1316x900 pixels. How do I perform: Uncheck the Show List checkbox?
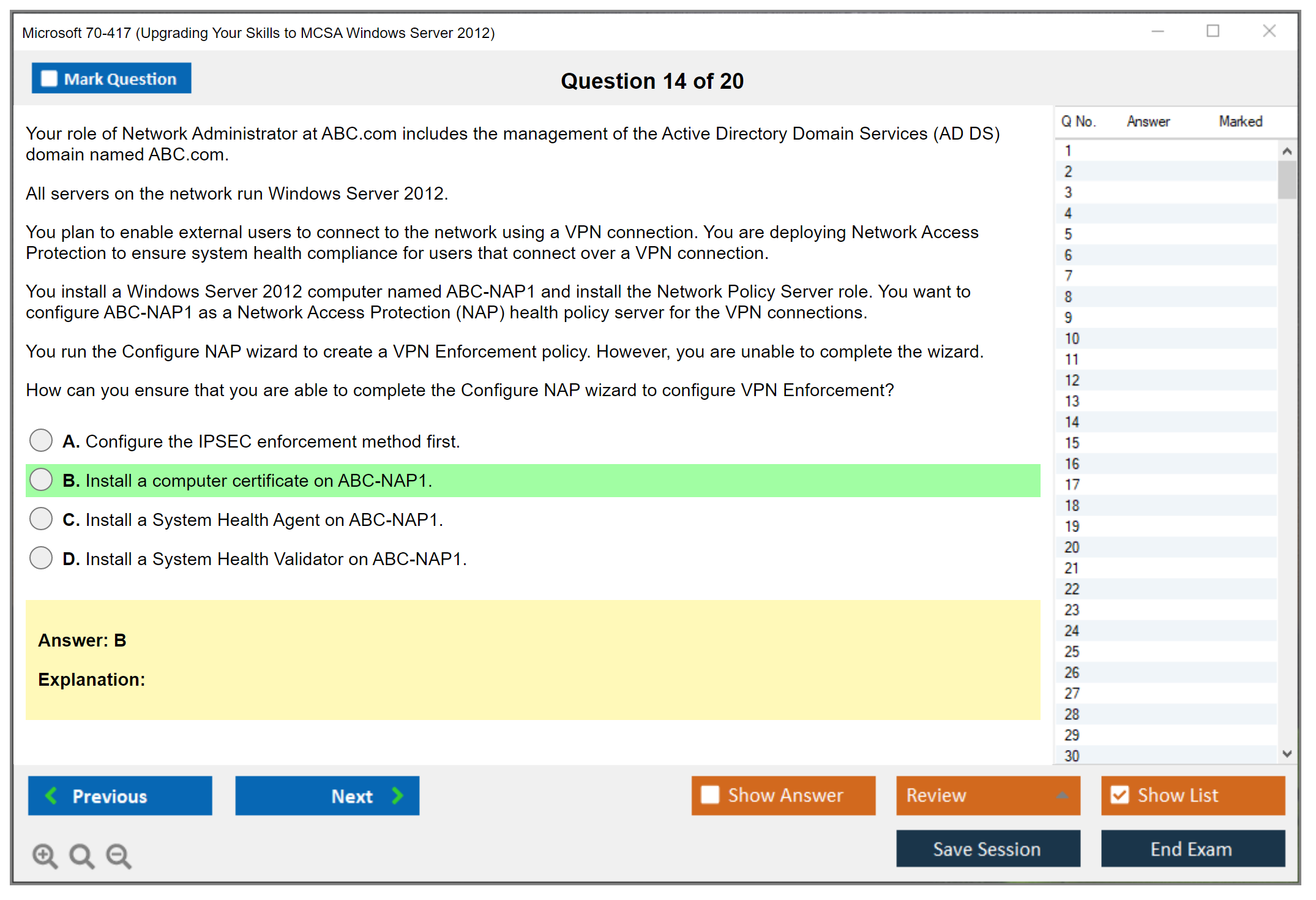coord(1120,795)
